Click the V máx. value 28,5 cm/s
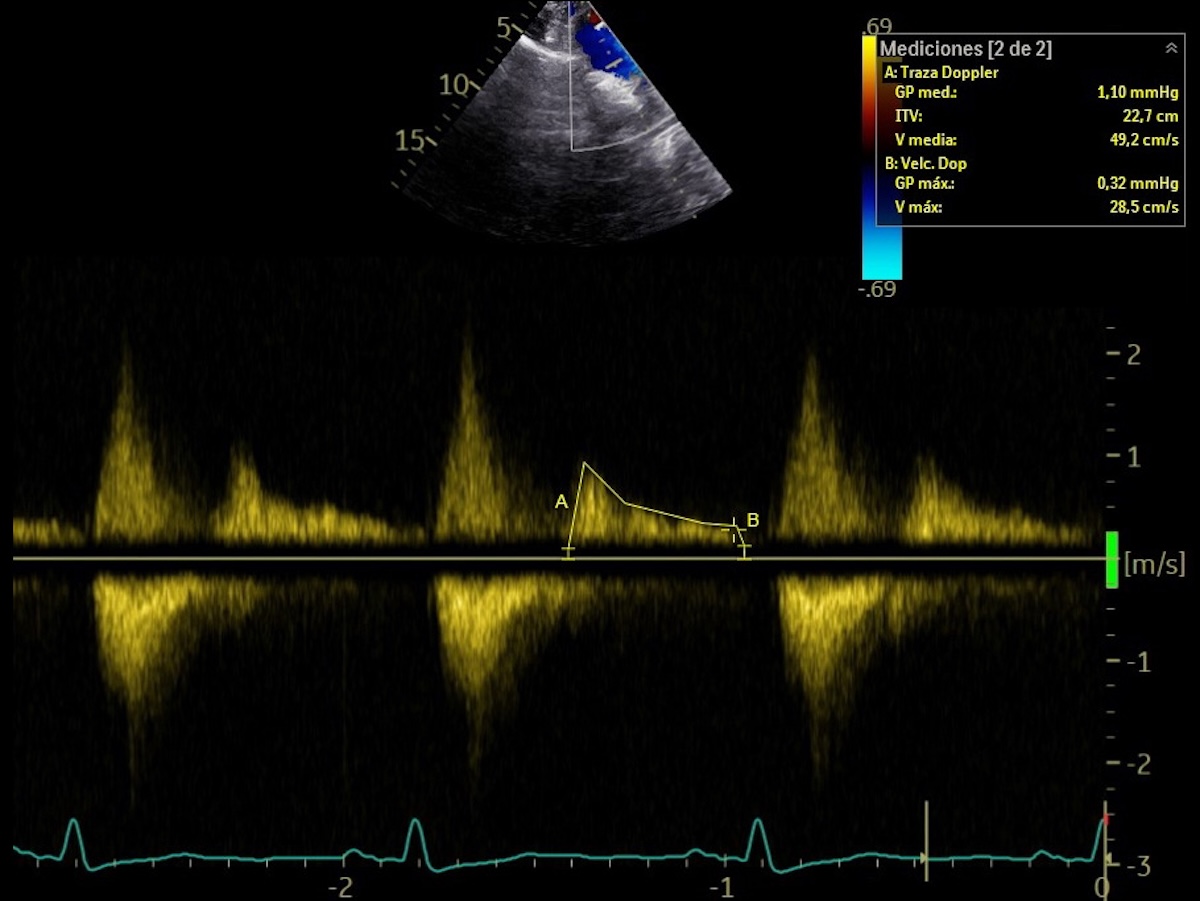Viewport: 1200px width, 901px height. pyautogui.click(x=1142, y=208)
